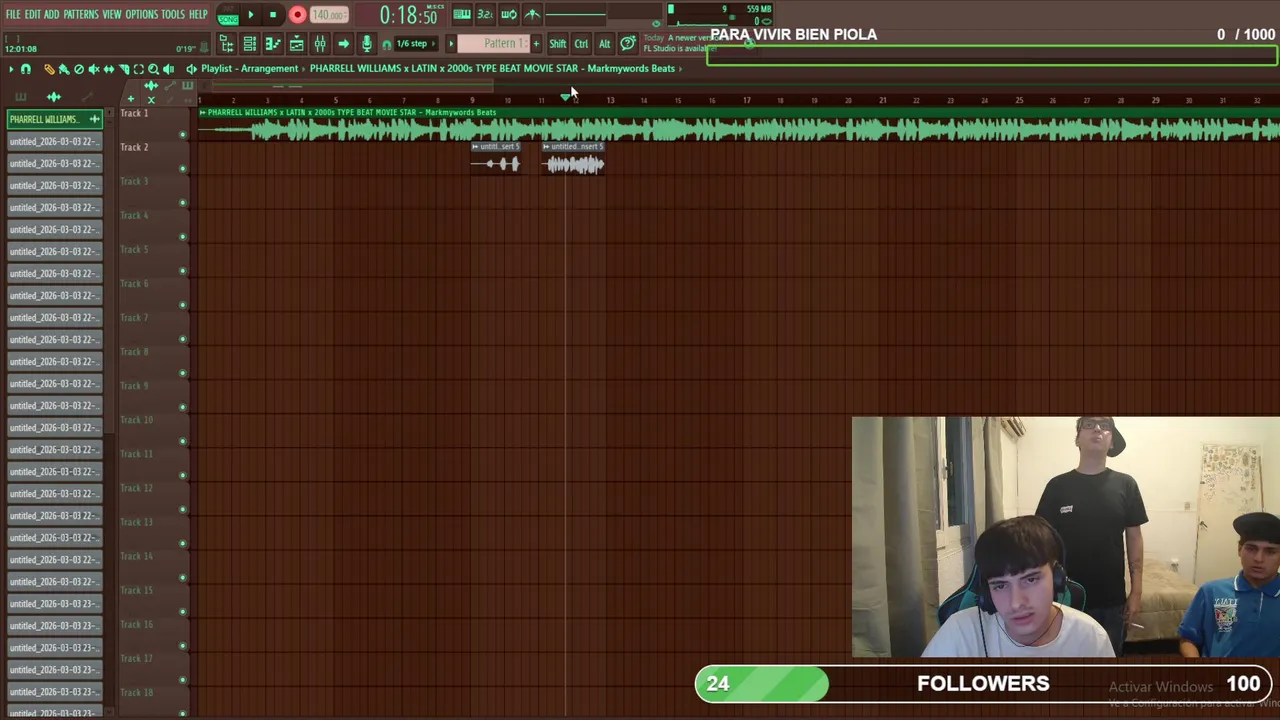Select the playlist Zoom tool
Image resolution: width=1280 pixels, height=720 pixels.
(x=153, y=69)
